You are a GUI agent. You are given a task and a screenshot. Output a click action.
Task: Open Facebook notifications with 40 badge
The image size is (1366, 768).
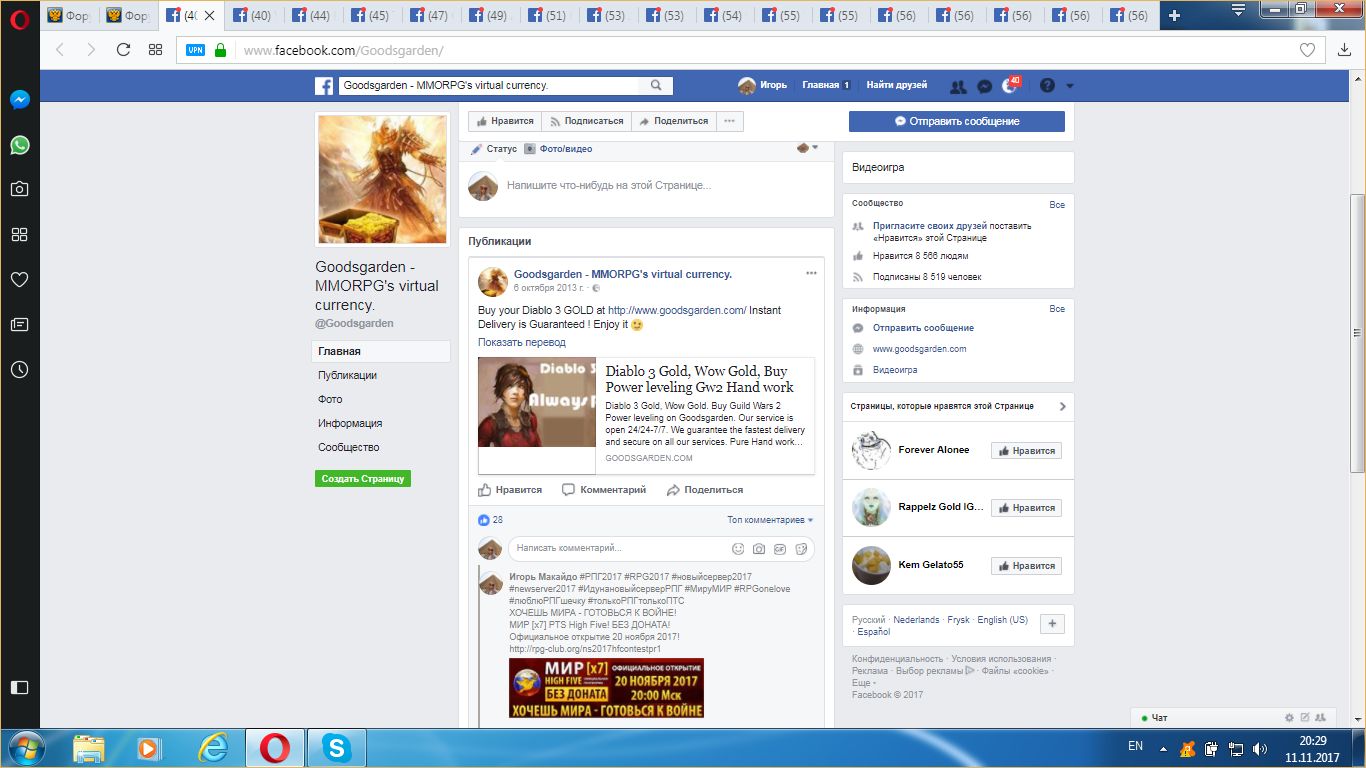1010,85
